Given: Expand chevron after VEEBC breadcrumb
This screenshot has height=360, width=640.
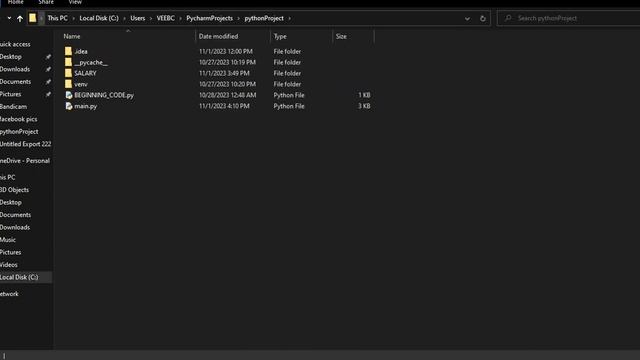Looking at the screenshot, I should [180, 18].
